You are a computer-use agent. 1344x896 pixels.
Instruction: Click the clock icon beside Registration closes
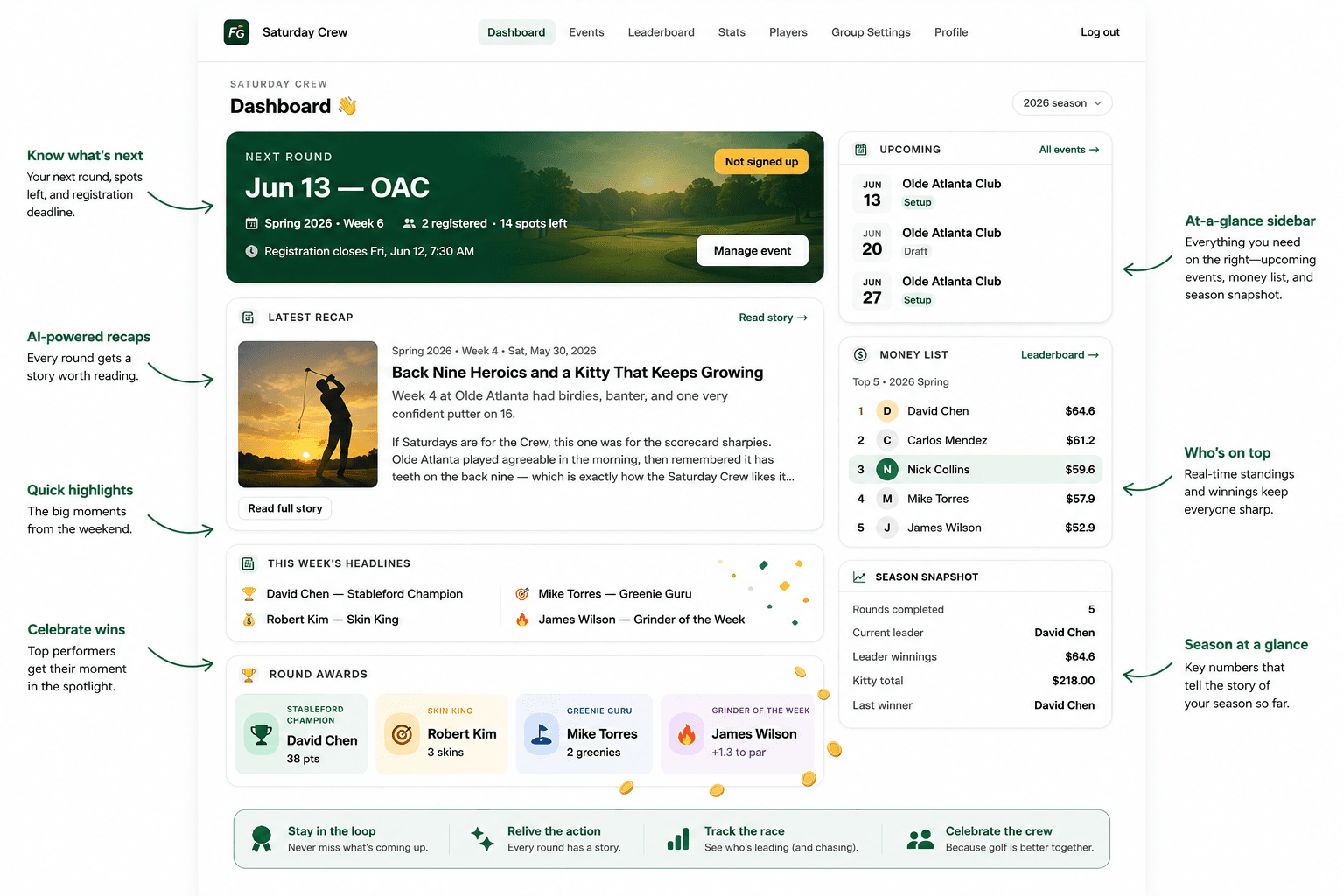coord(252,251)
